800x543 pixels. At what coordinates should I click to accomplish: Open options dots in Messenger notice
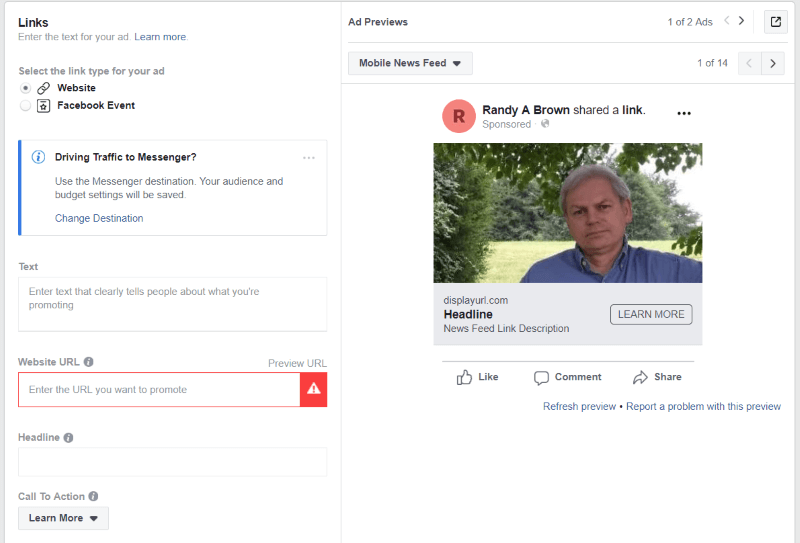309,158
